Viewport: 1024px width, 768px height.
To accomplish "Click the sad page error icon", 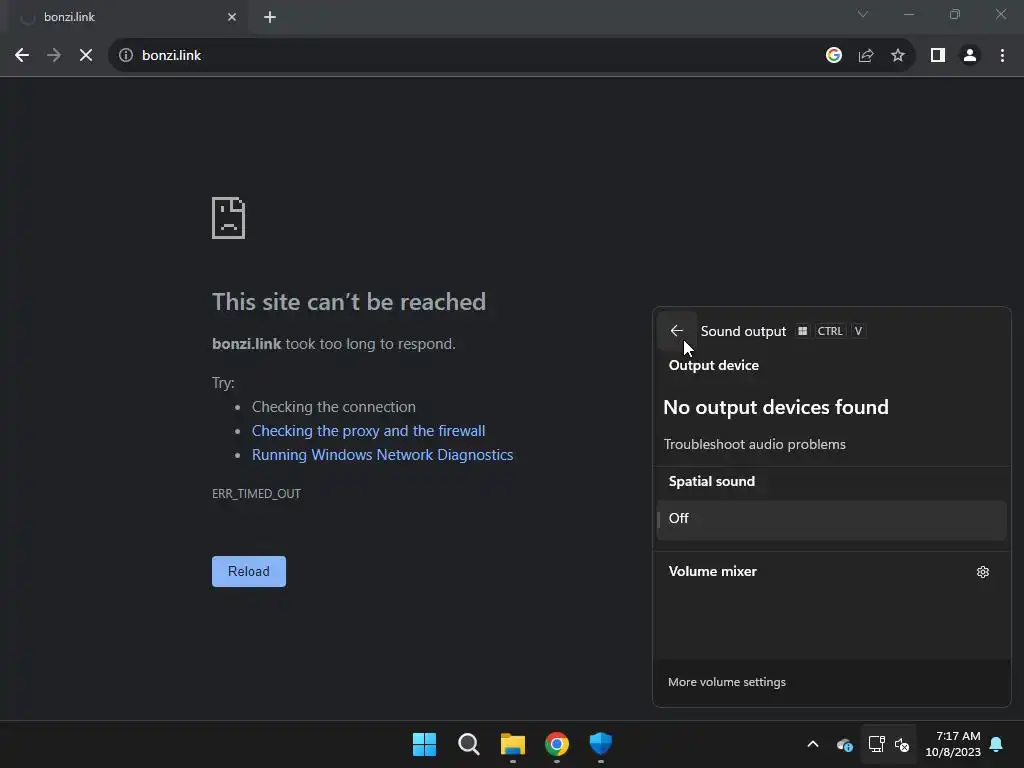I will (229, 218).
